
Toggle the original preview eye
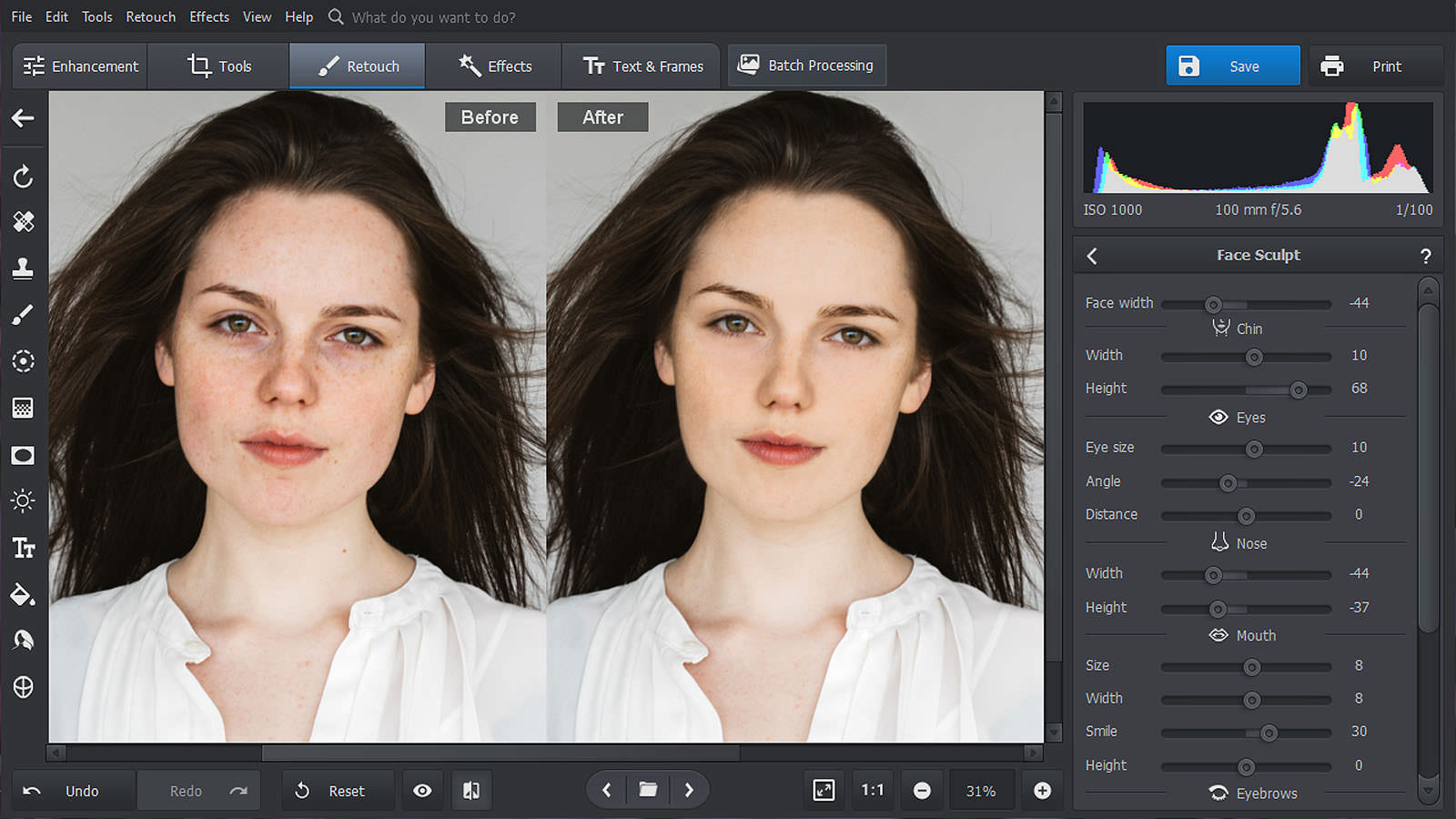pos(422,790)
